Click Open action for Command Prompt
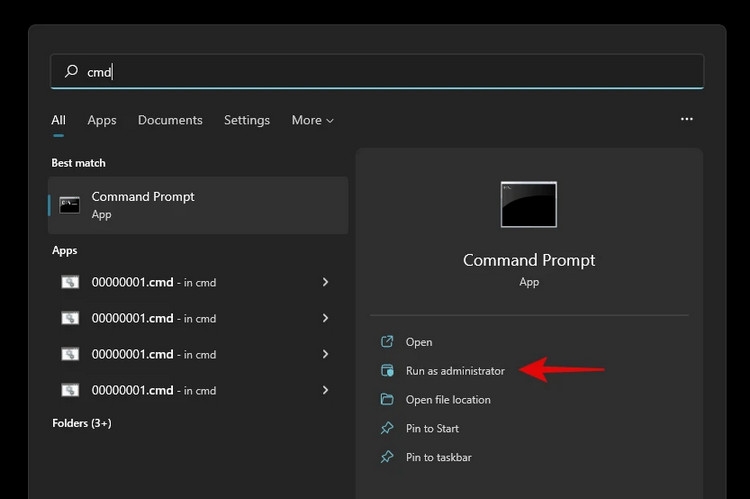Image resolution: width=750 pixels, height=499 pixels. point(419,342)
